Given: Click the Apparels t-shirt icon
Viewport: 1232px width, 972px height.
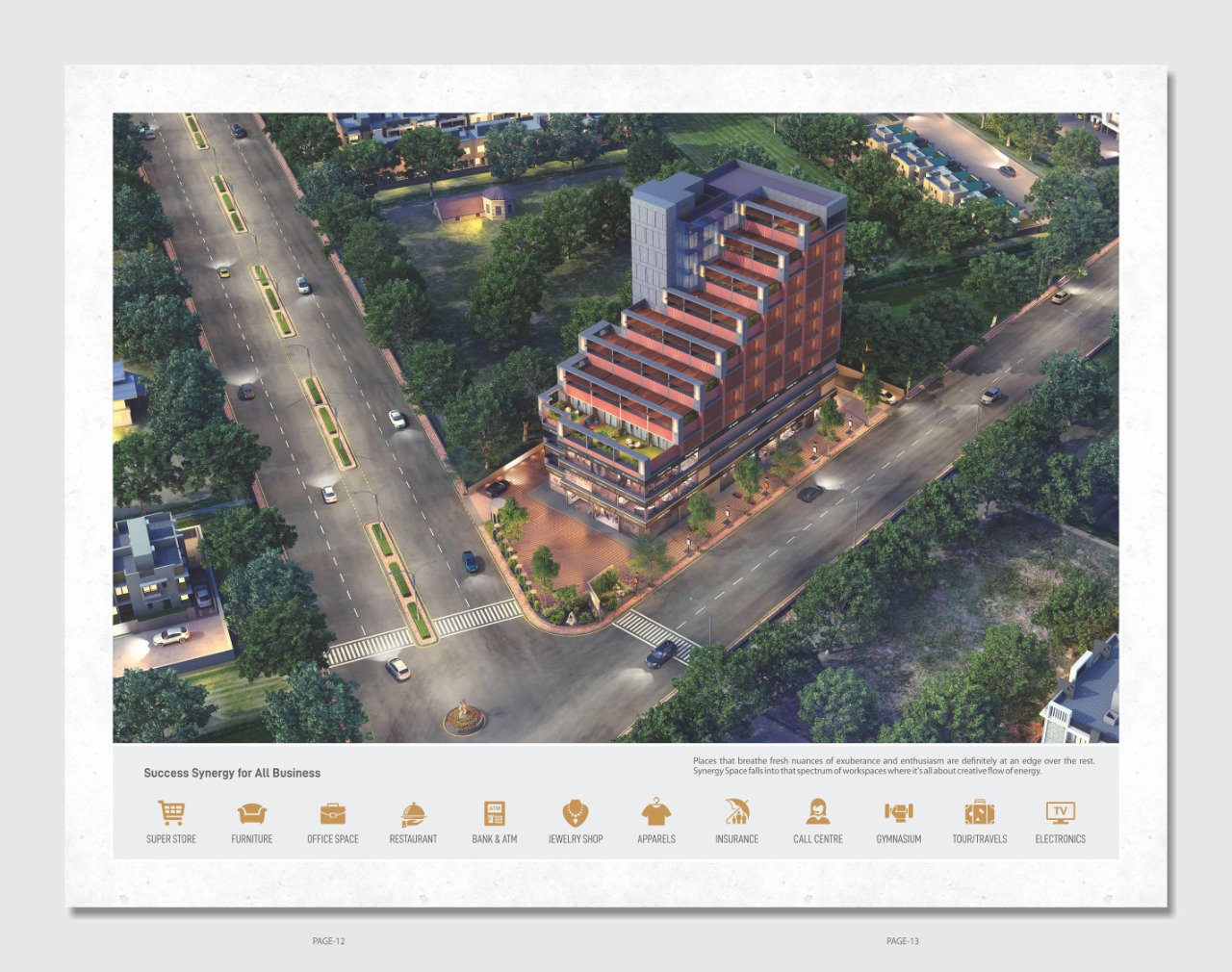Looking at the screenshot, I should (x=656, y=813).
